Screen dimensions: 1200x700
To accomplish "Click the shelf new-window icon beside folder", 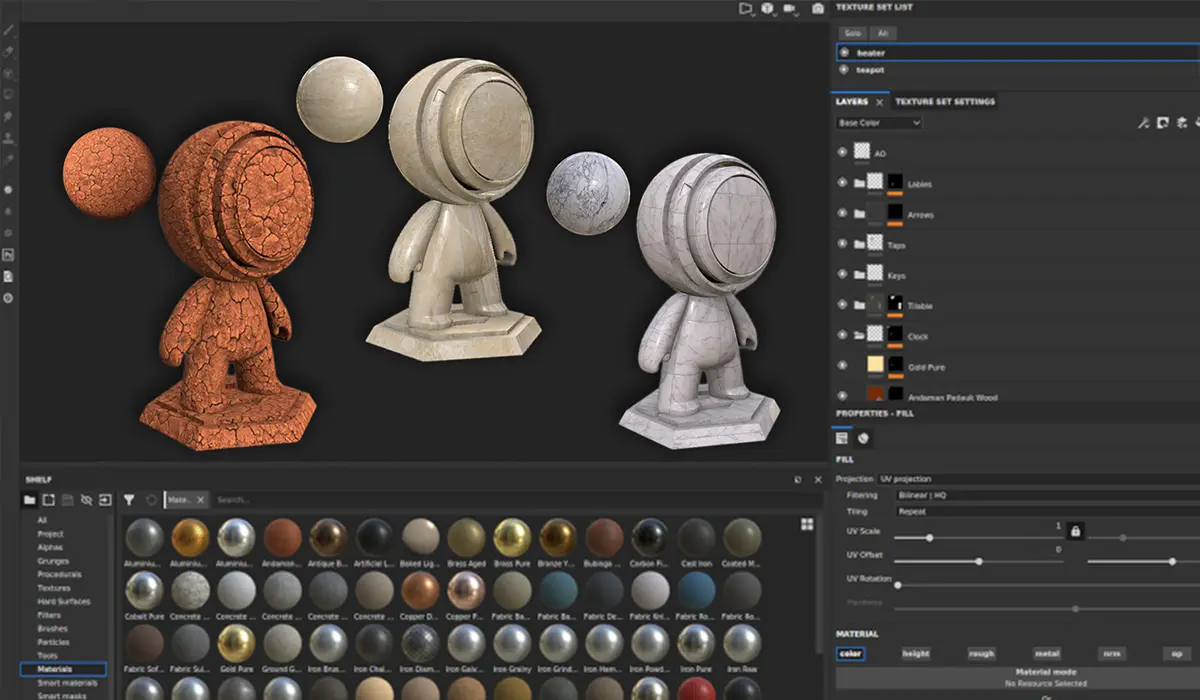I will point(48,499).
